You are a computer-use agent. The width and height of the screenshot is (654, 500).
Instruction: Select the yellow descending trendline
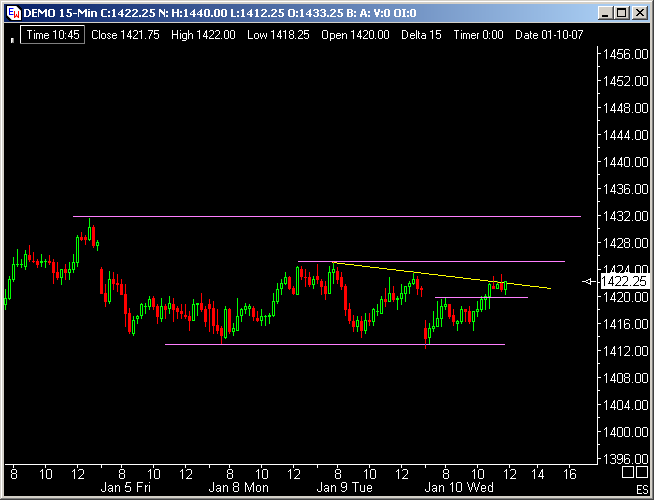coord(442,275)
